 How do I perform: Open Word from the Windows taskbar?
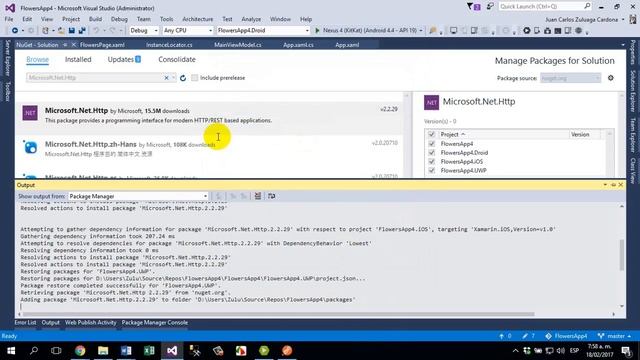(x=126, y=351)
